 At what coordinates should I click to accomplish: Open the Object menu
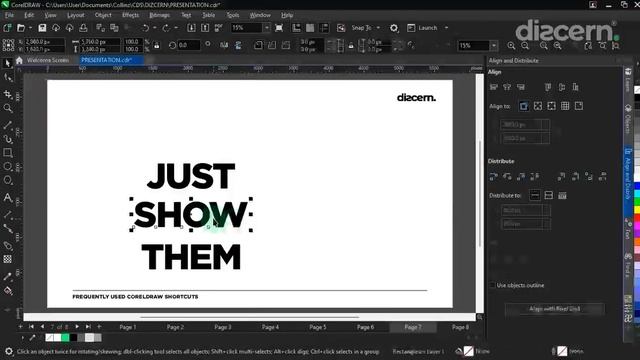[103, 15]
